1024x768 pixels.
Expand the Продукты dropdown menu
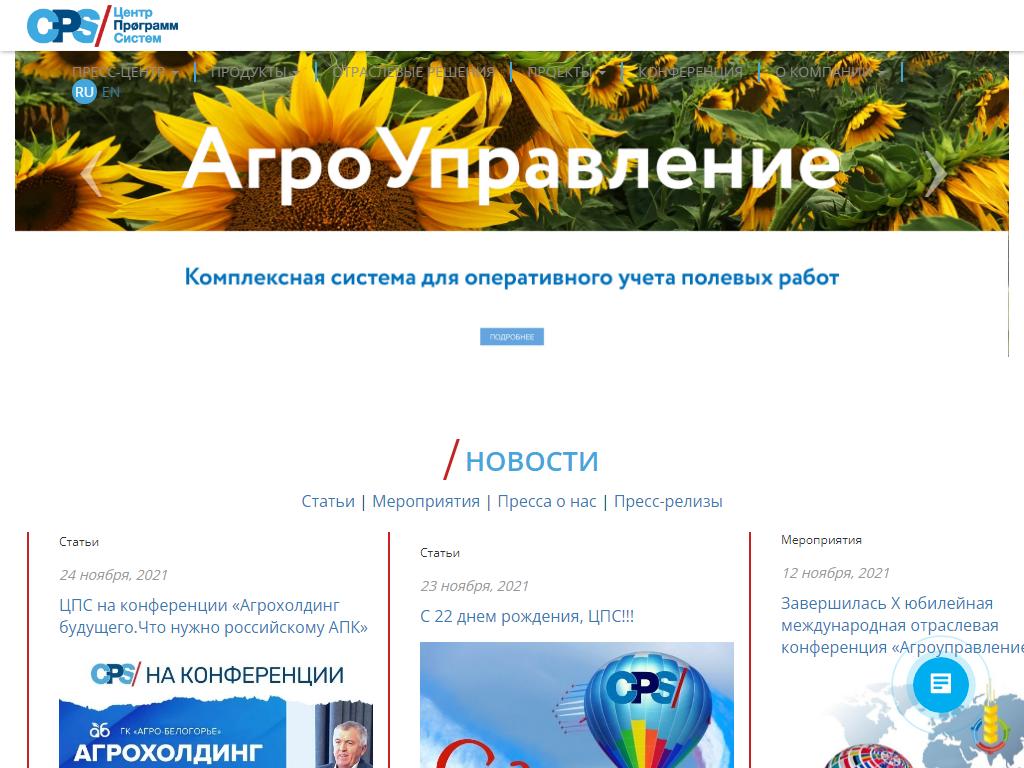(x=253, y=72)
